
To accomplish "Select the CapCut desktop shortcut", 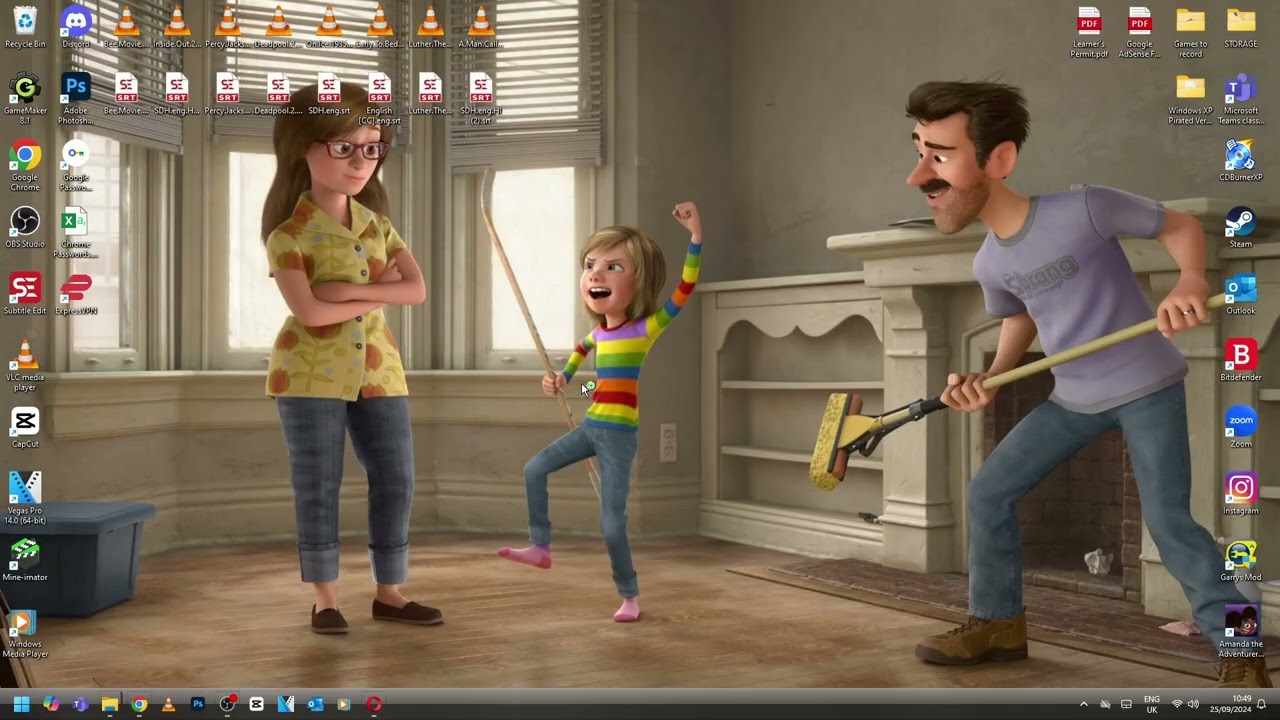I will point(25,427).
